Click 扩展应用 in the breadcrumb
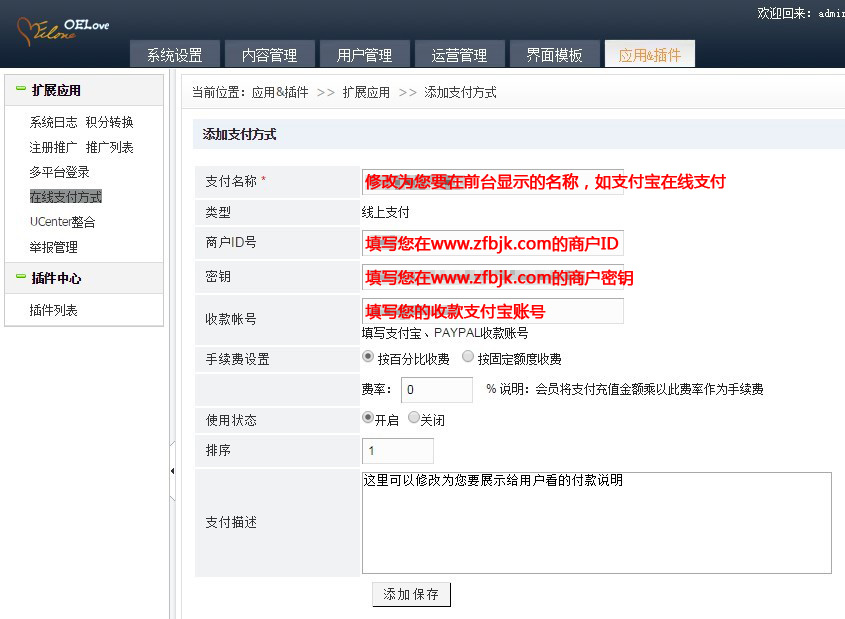 (366, 92)
